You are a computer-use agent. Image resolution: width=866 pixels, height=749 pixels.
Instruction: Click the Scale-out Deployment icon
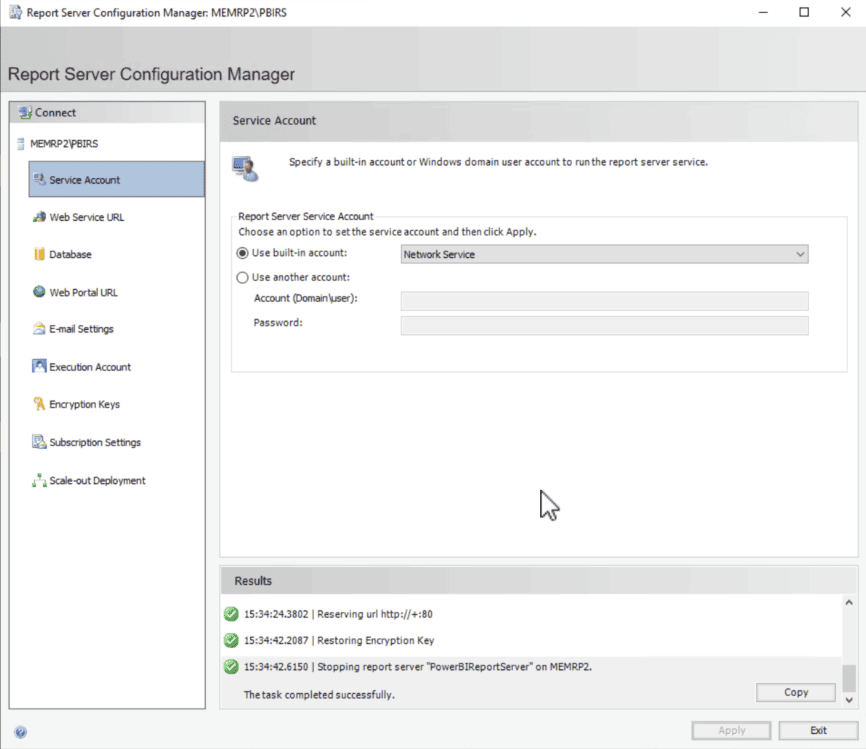coord(39,480)
